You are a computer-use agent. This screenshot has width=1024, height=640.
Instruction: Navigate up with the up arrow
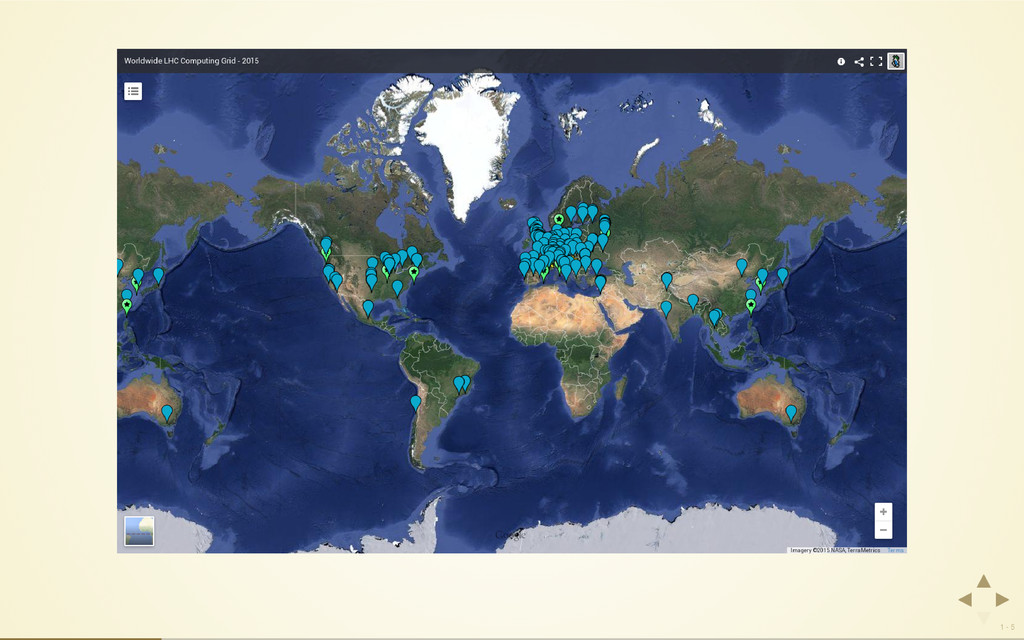point(984,581)
